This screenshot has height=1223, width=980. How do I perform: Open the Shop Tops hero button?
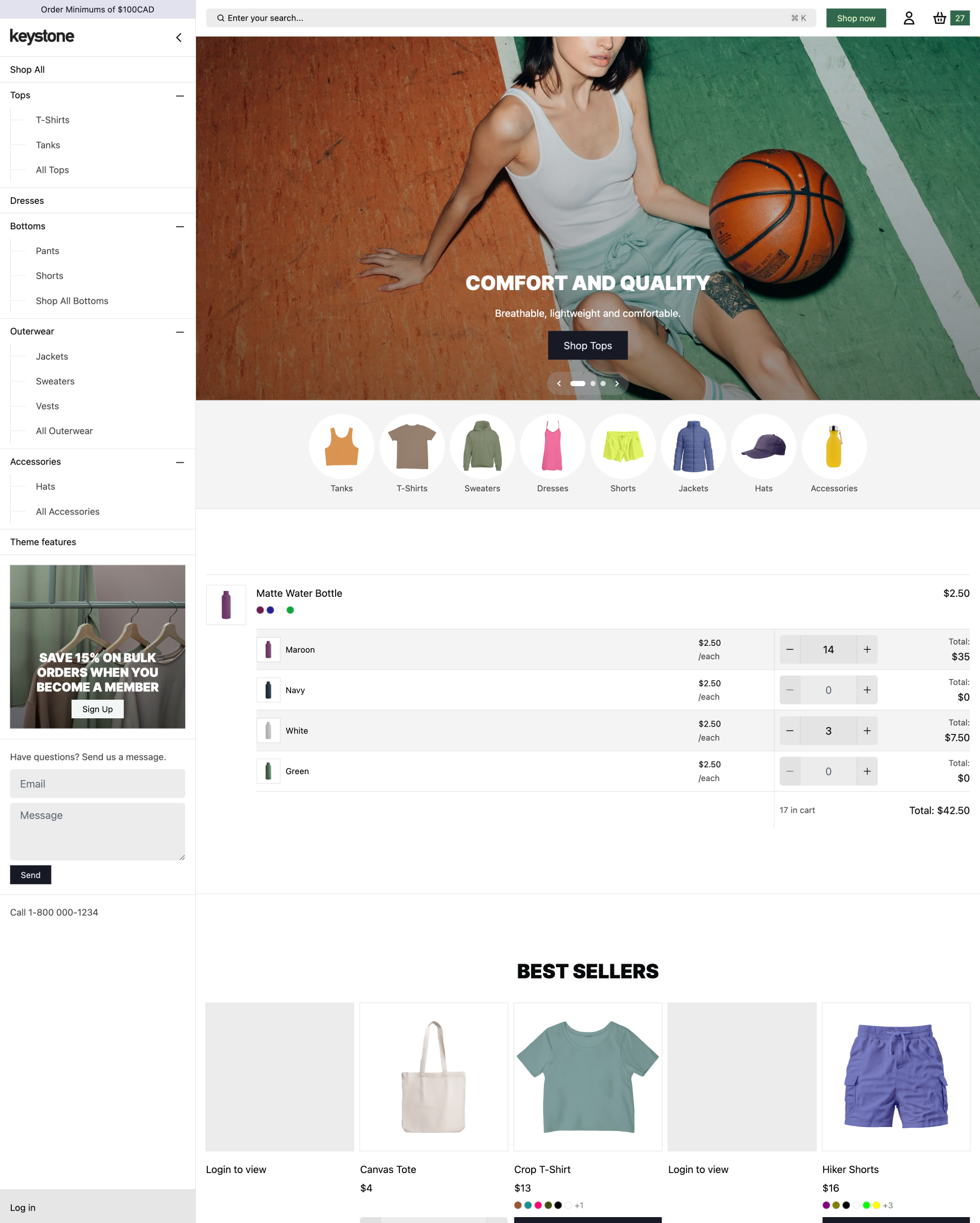tap(587, 345)
